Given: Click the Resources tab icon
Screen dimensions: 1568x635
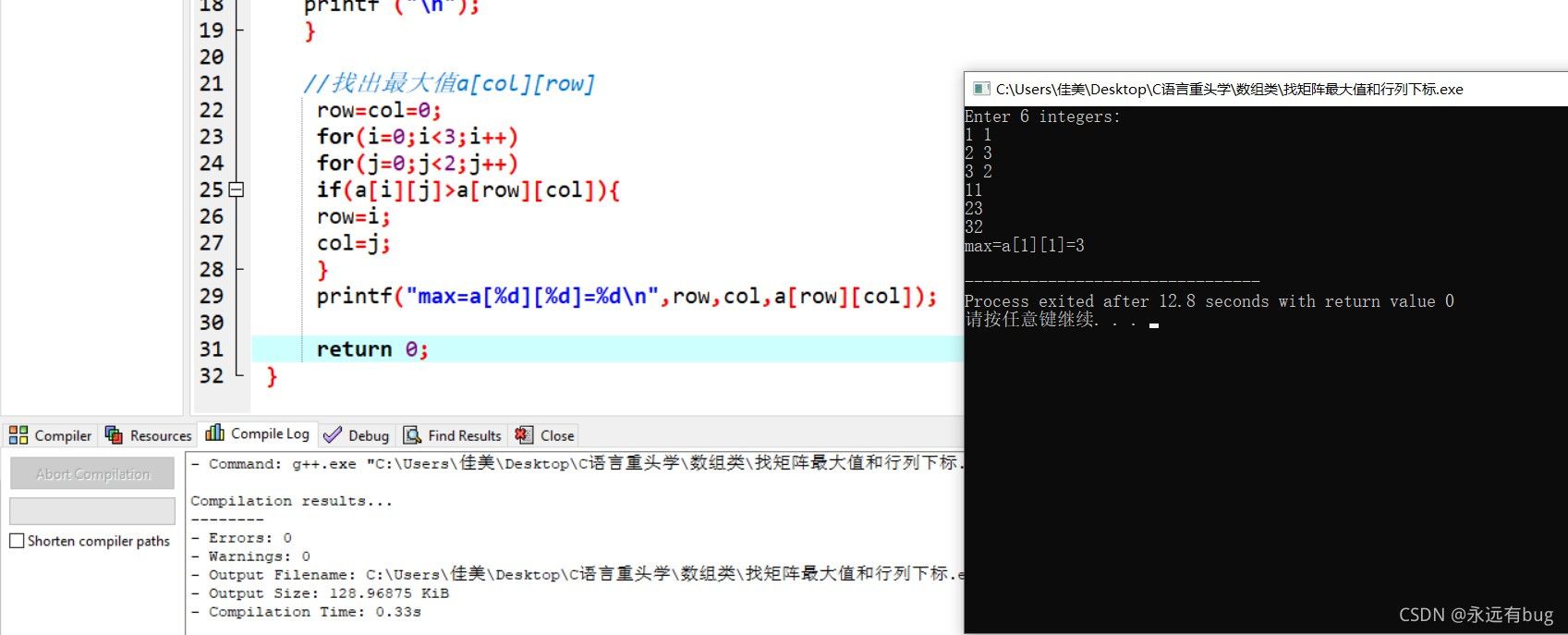Looking at the screenshot, I should pyautogui.click(x=114, y=435).
